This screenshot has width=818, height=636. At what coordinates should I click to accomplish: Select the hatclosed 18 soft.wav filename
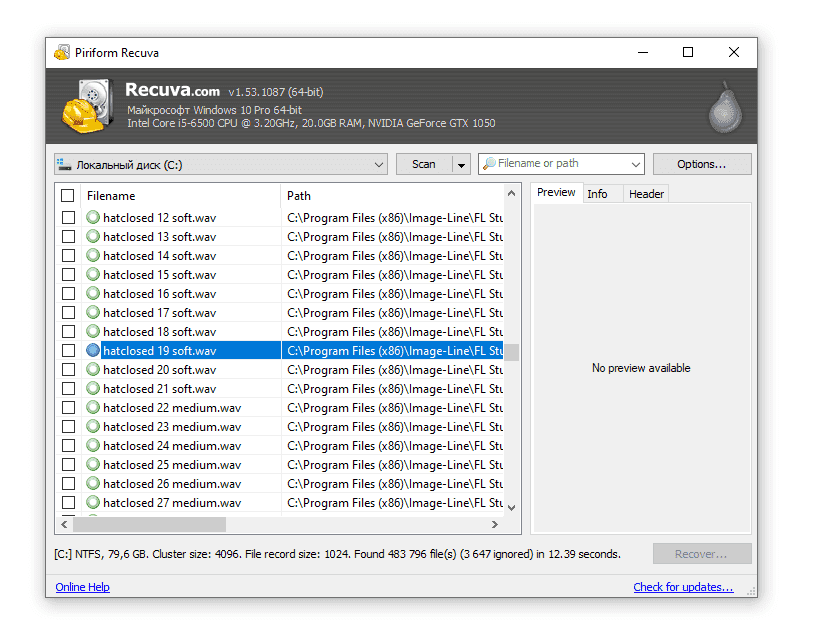(x=160, y=332)
